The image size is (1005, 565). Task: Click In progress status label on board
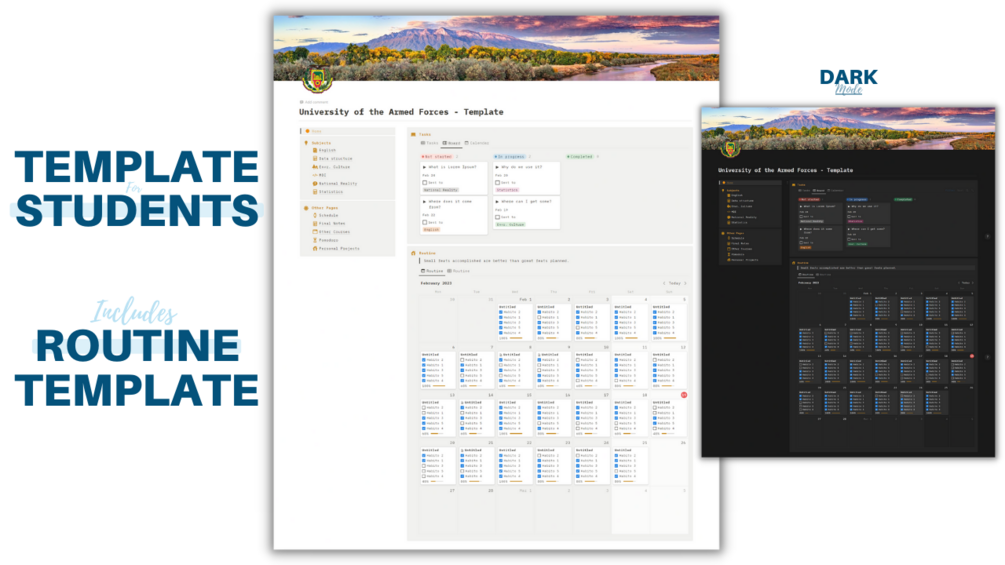pyautogui.click(x=510, y=156)
